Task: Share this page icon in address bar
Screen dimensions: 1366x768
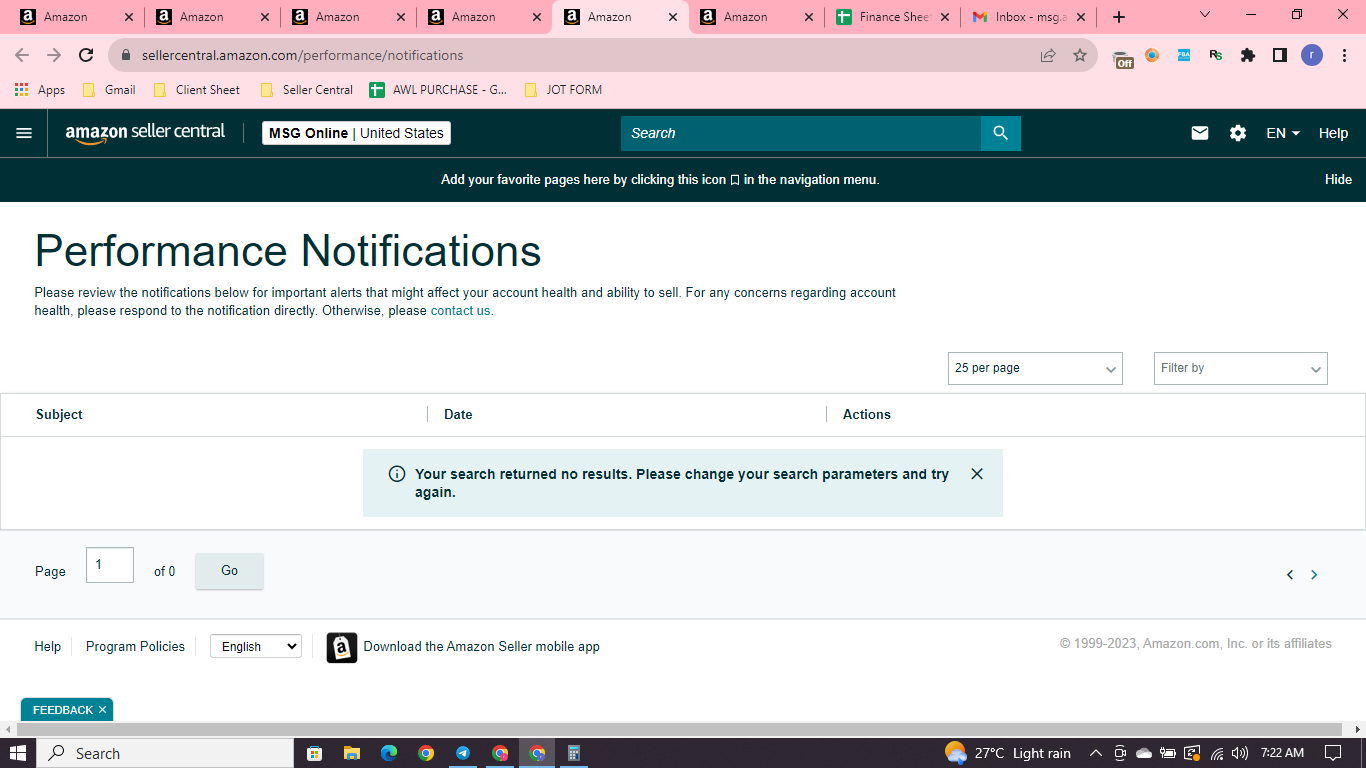Action: 1048,55
